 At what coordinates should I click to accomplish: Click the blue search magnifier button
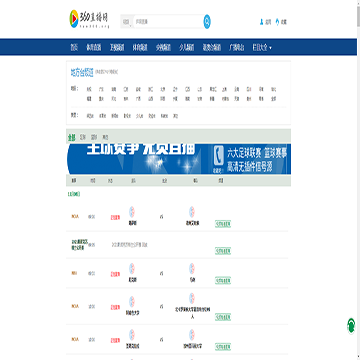click(x=207, y=22)
